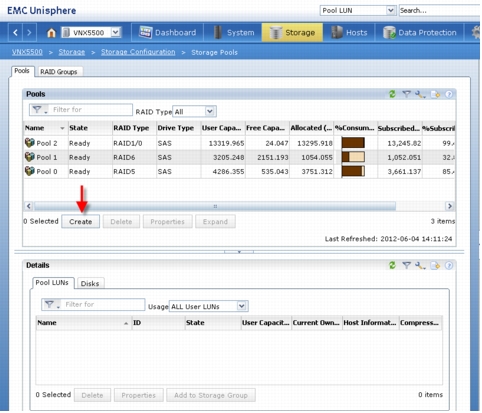
Task: Sort by User Capacity column header in Pools
Action: 223,128
